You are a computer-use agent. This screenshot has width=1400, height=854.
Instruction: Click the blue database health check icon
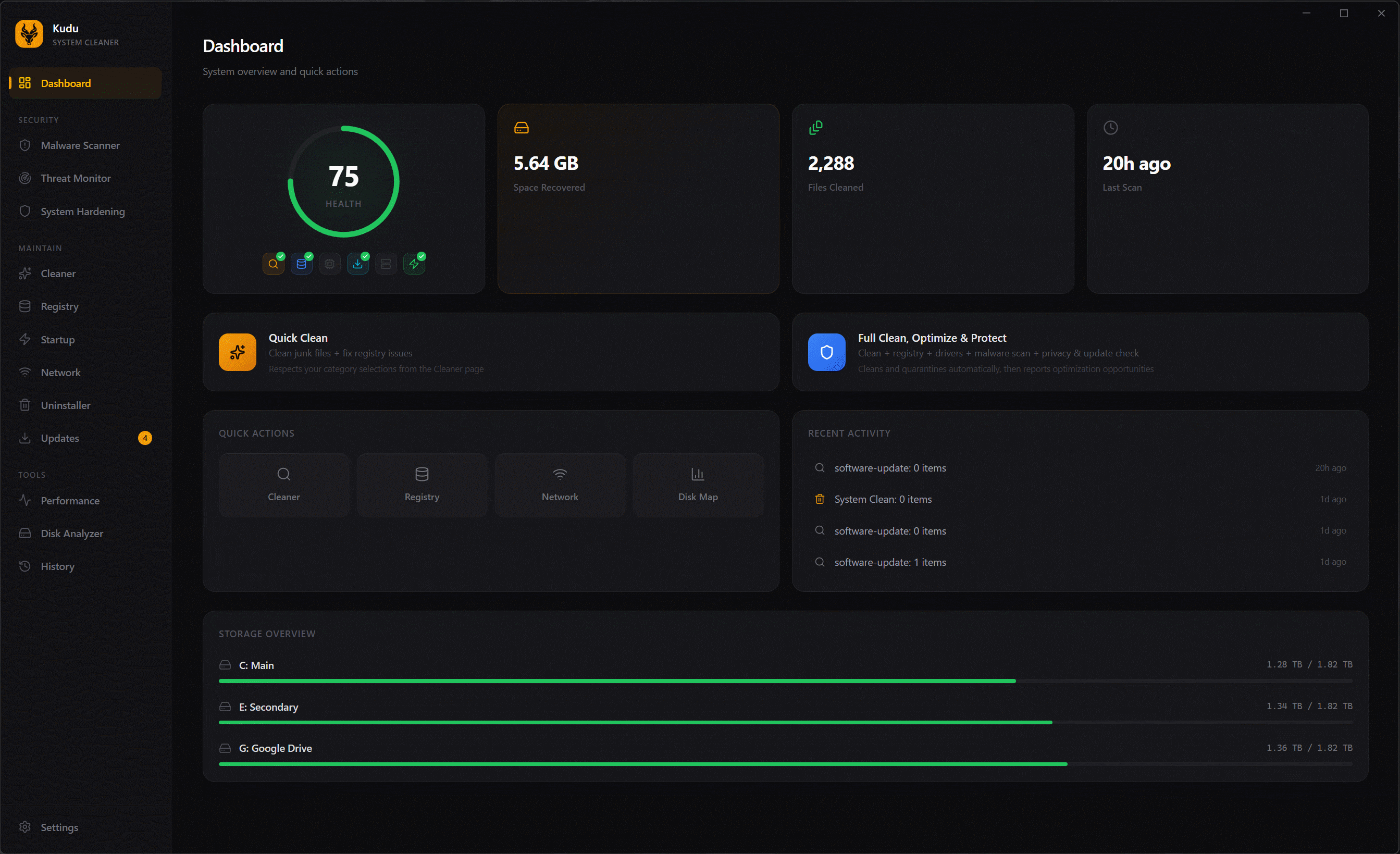[x=301, y=264]
